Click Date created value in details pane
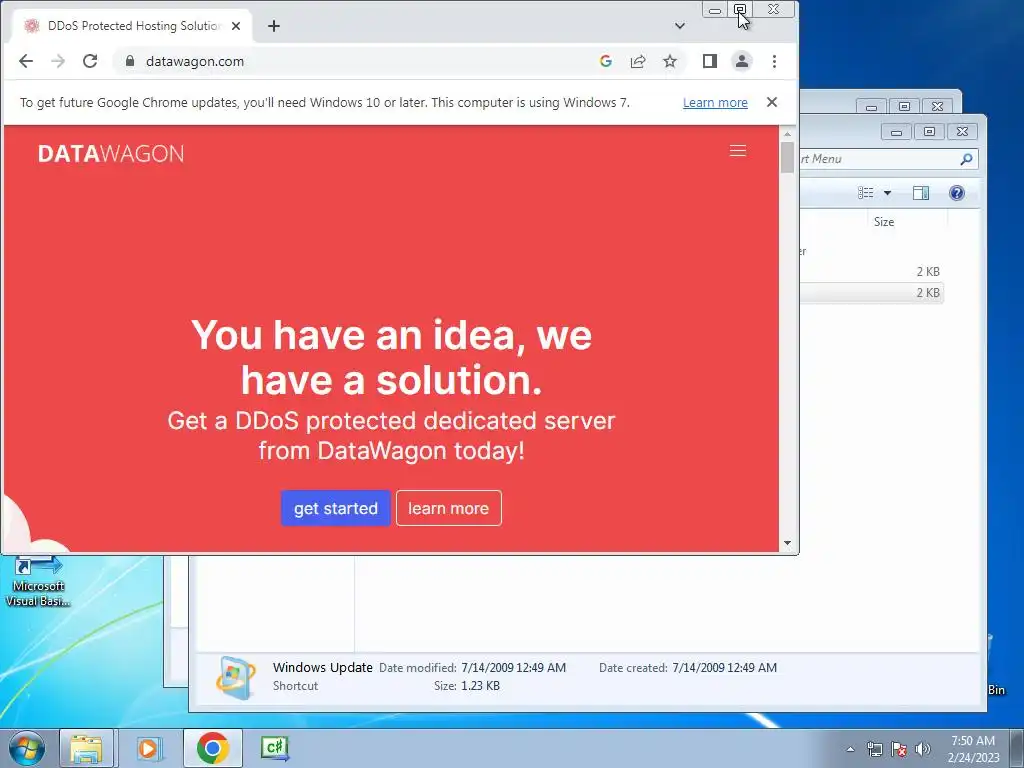 724,667
